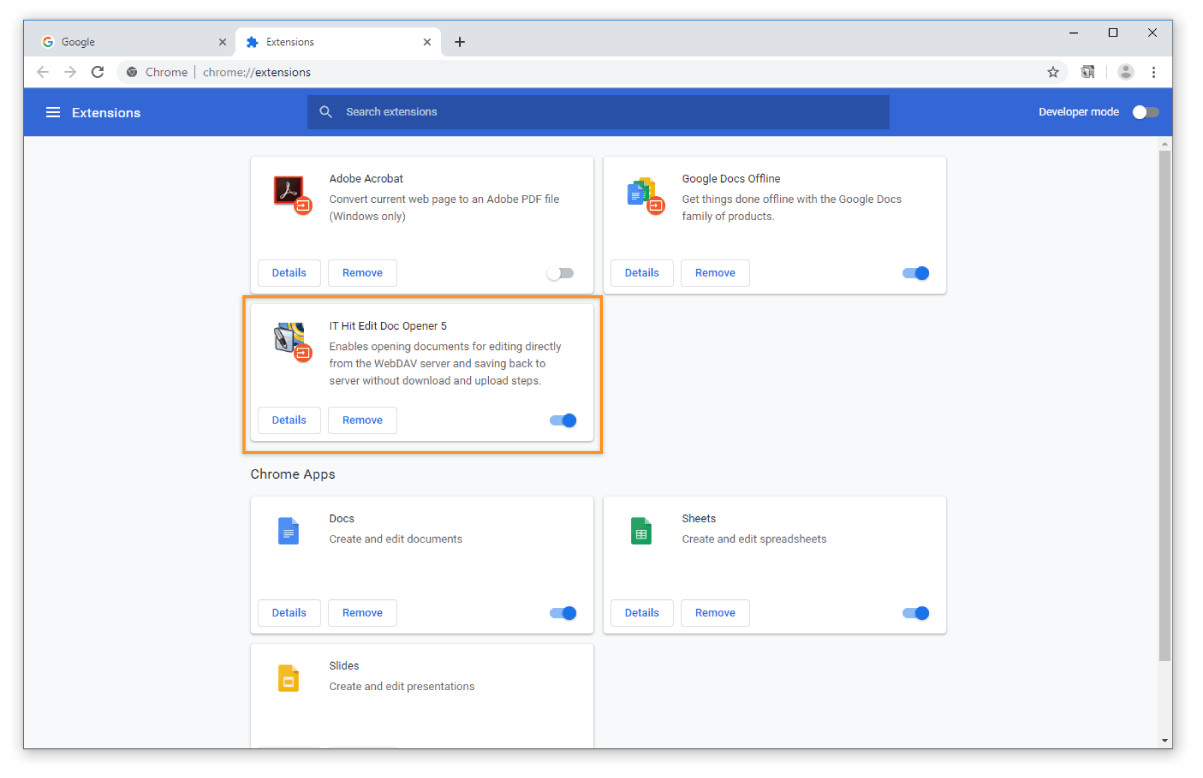1203x778 pixels.
Task: Click the Search extensions field
Action: [598, 112]
